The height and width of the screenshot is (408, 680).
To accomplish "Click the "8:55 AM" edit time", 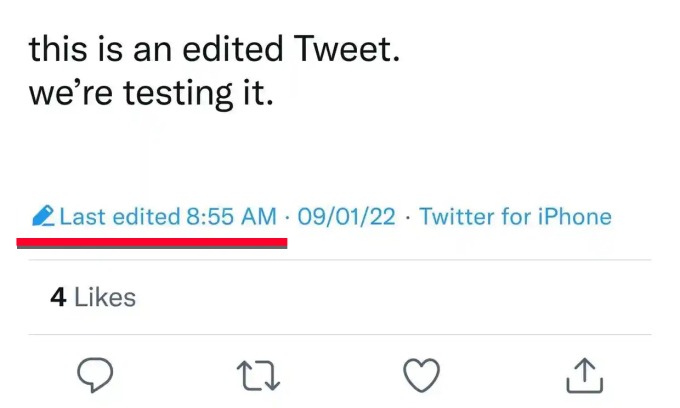I will 232,217.
